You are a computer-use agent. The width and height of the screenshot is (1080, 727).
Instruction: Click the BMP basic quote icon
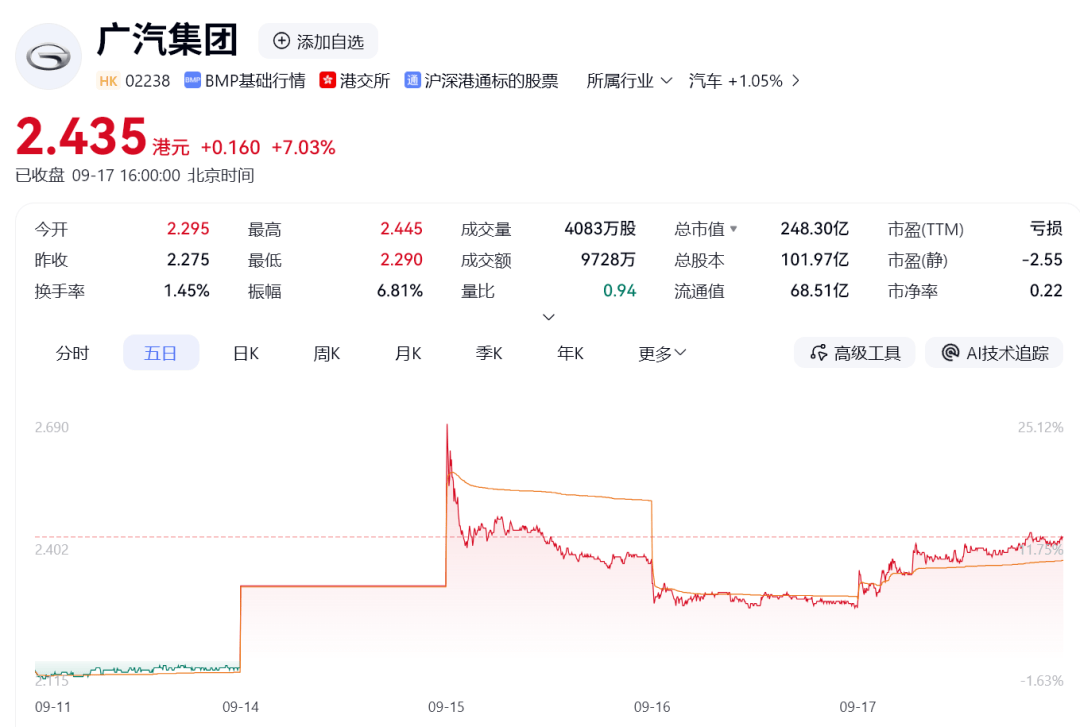[x=192, y=81]
